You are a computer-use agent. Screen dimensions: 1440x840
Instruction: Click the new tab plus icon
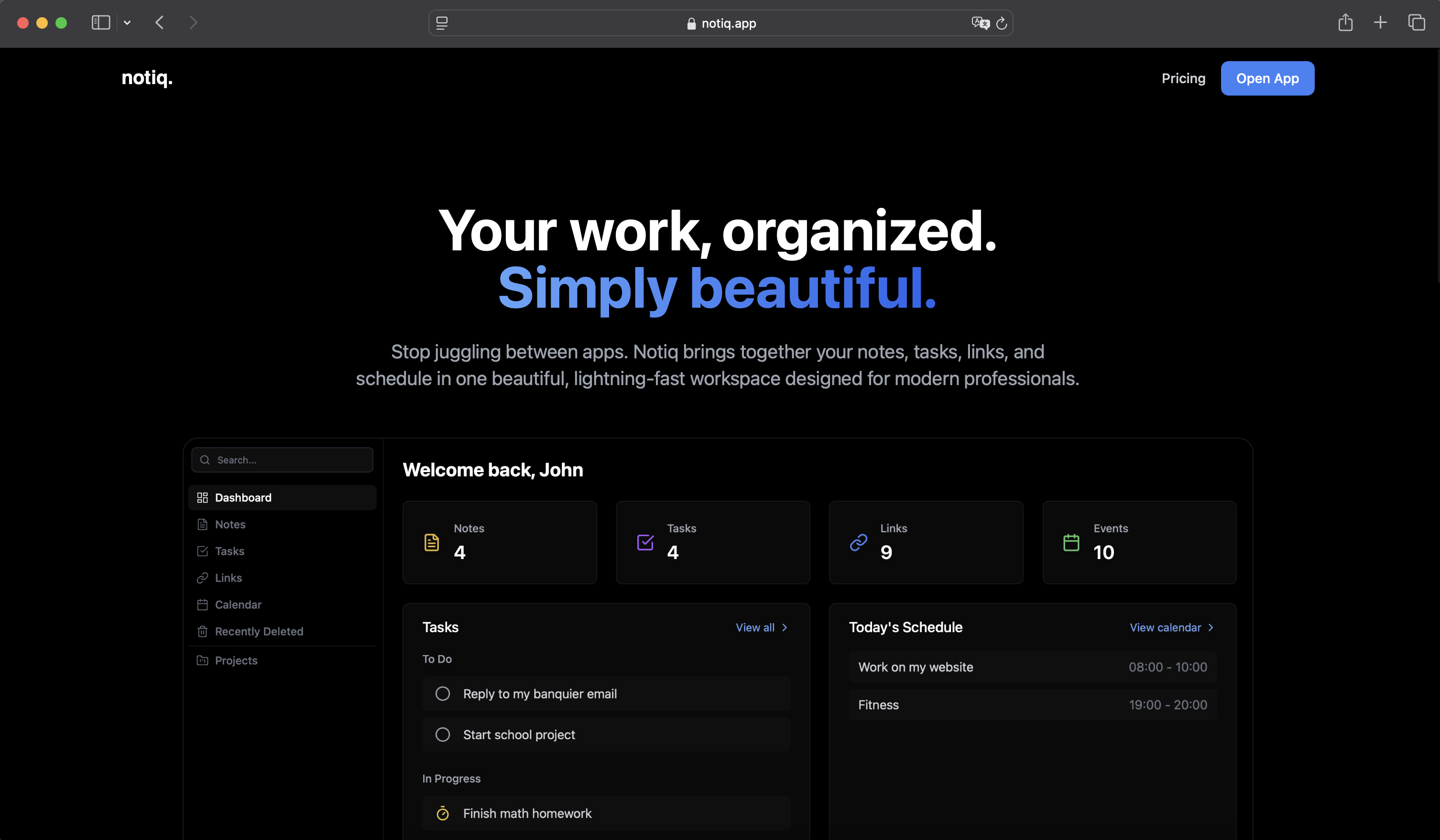pyautogui.click(x=1380, y=23)
